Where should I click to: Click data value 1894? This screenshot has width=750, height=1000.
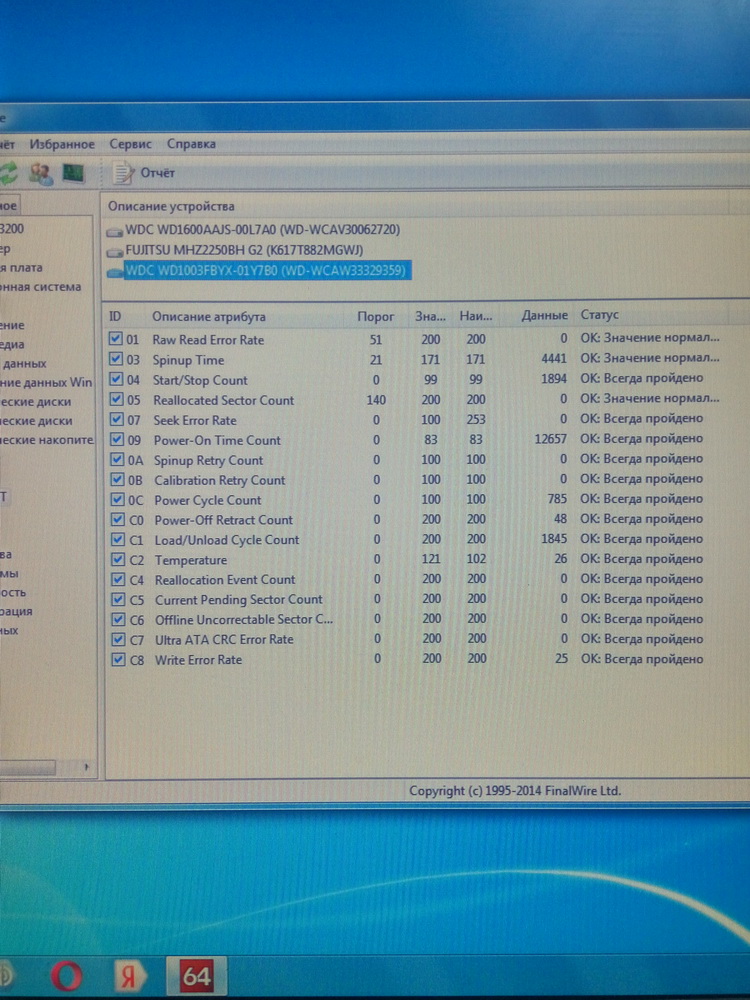[554, 379]
